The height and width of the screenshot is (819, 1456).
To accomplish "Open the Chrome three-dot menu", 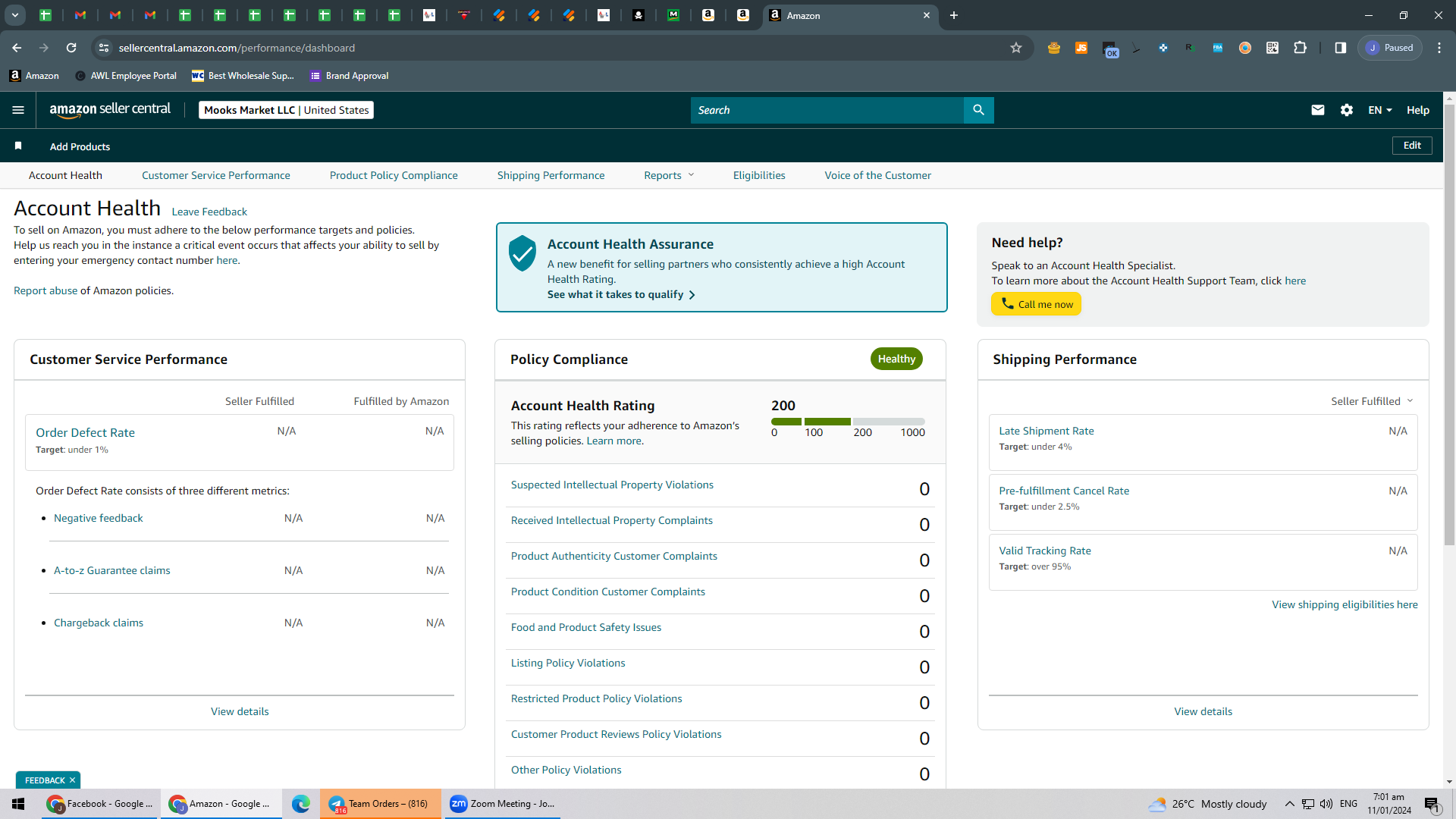I will point(1439,48).
